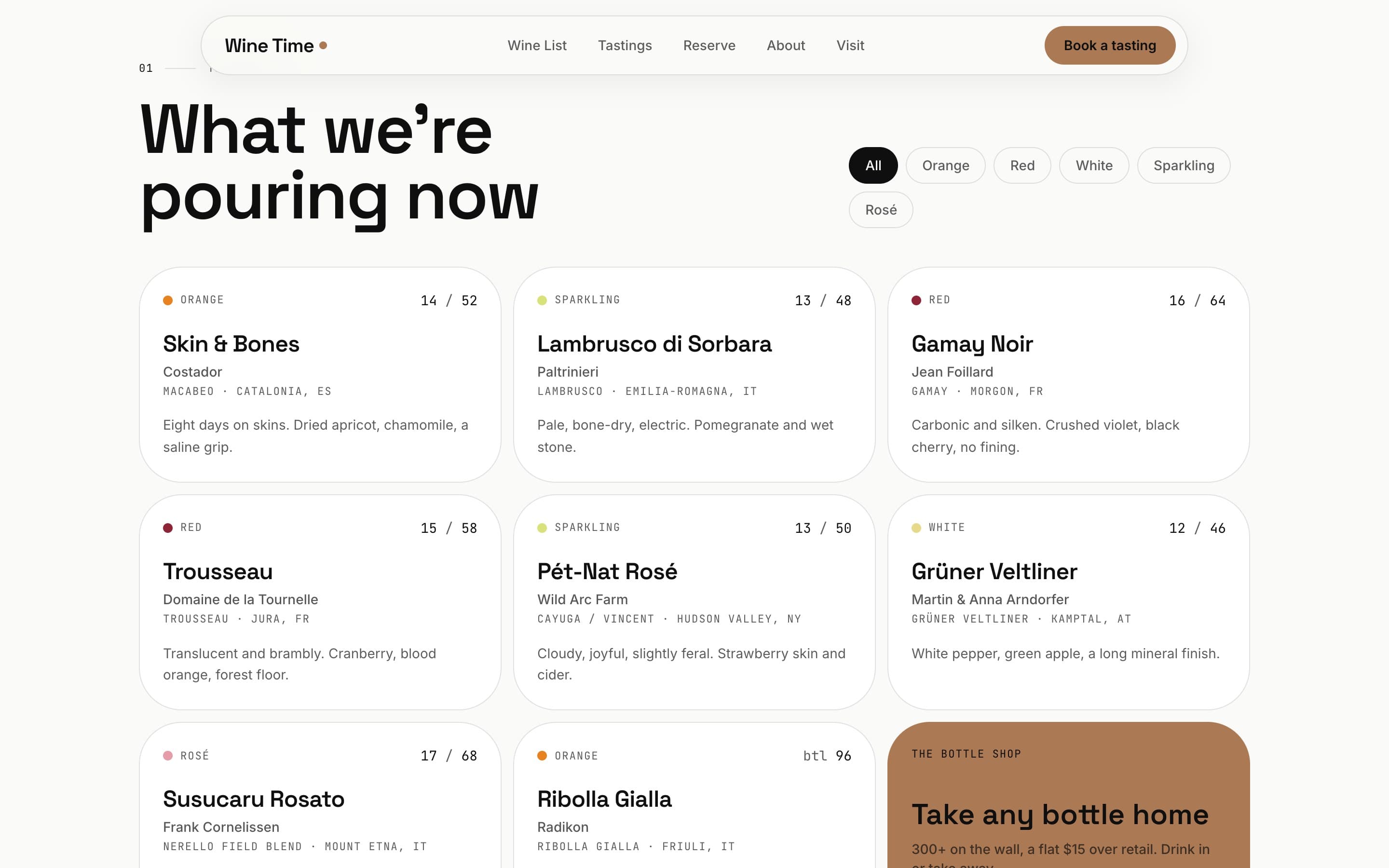
Task: Click producer name Paltrinieri
Action: 568,372
